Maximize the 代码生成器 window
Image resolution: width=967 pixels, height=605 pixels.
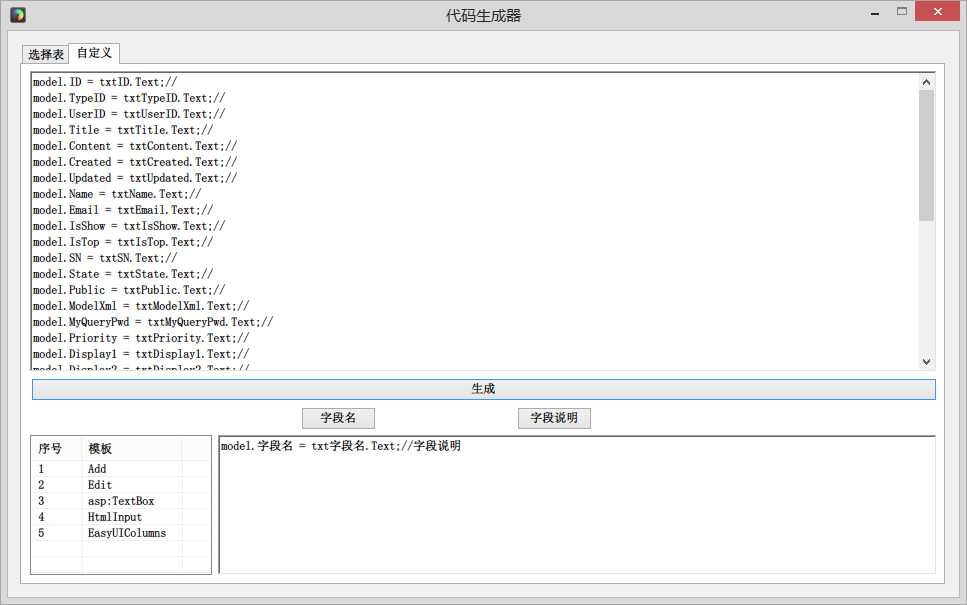902,12
